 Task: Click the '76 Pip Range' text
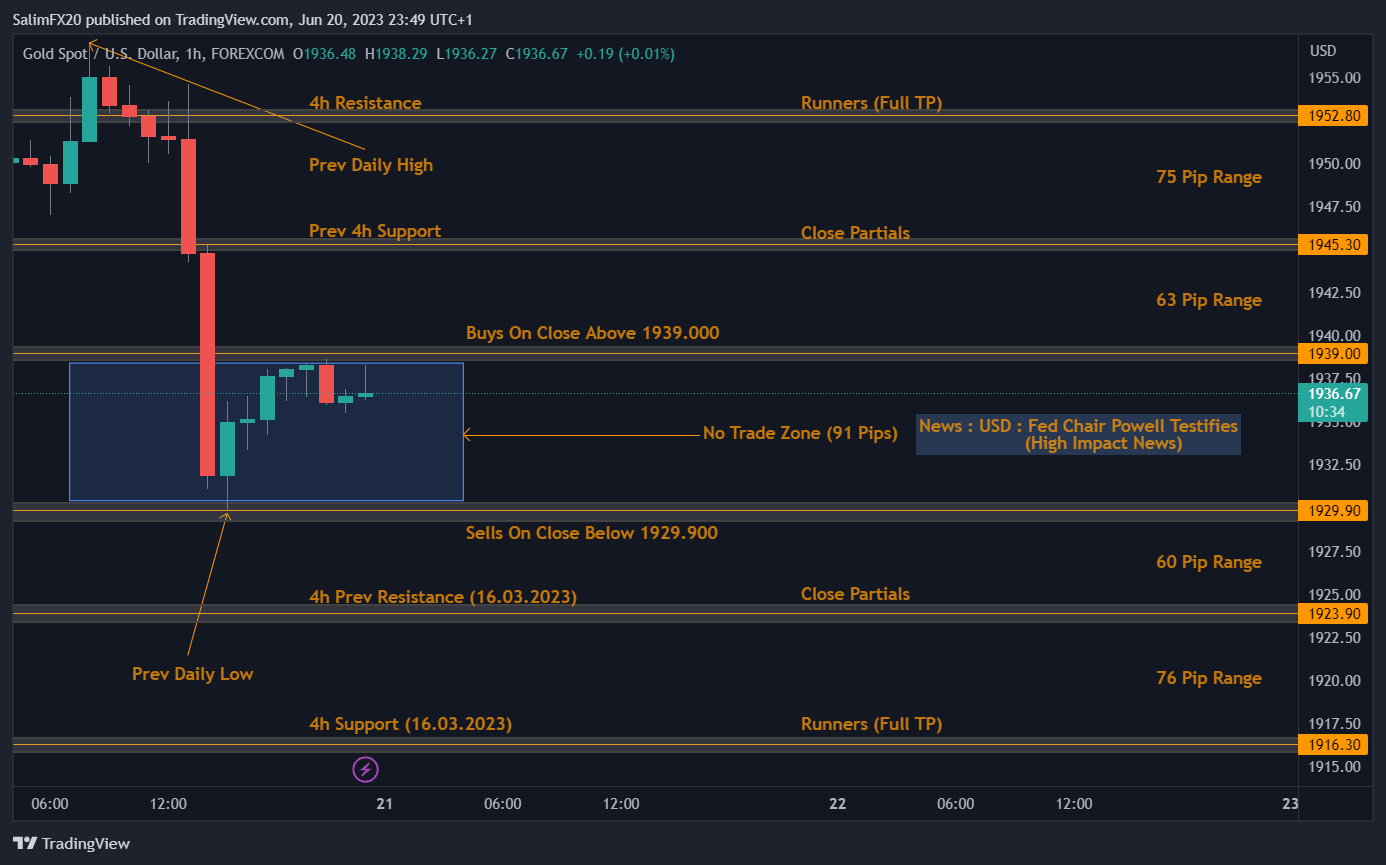[1209, 678]
